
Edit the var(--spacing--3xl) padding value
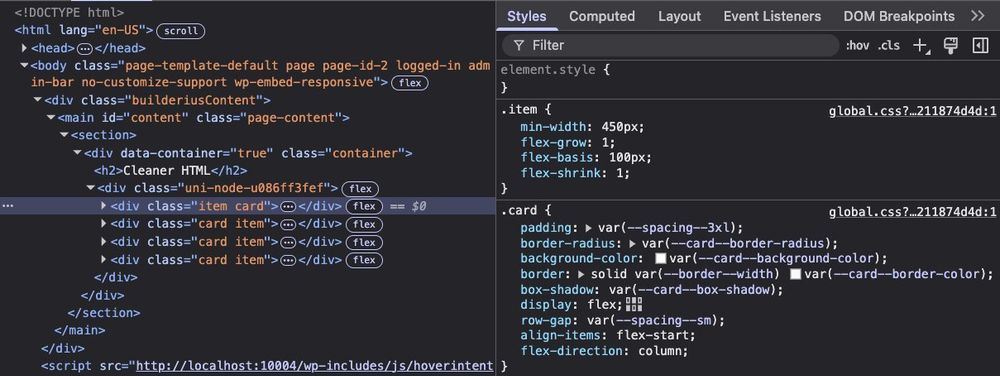click(x=667, y=228)
